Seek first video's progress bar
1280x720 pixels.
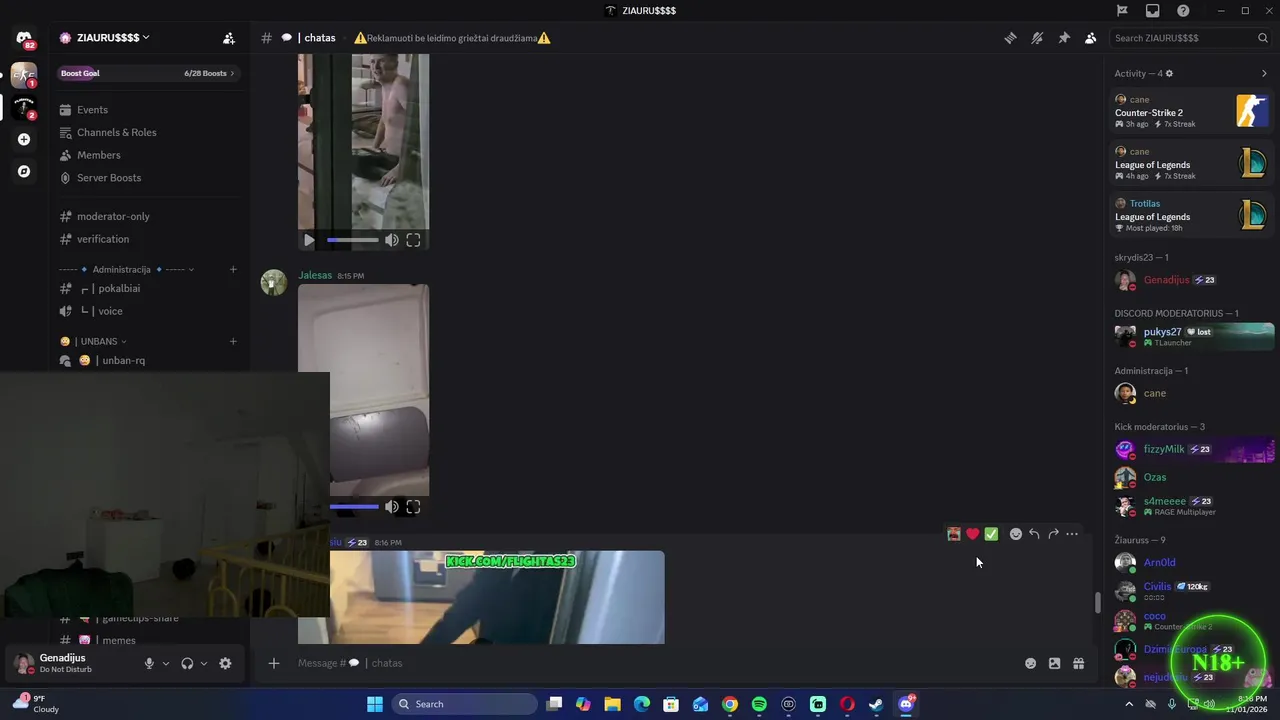tap(353, 240)
